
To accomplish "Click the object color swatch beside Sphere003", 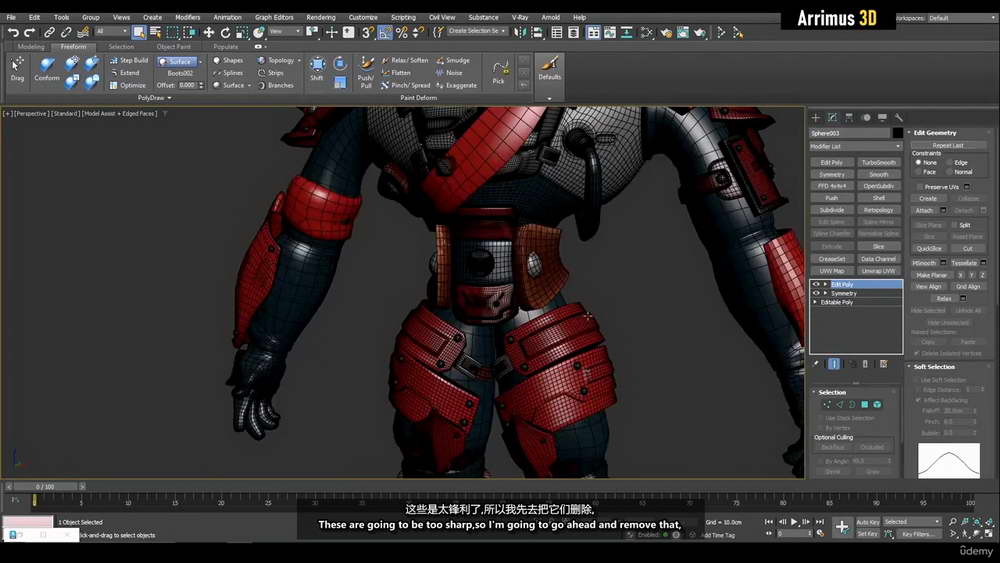I will pos(897,133).
